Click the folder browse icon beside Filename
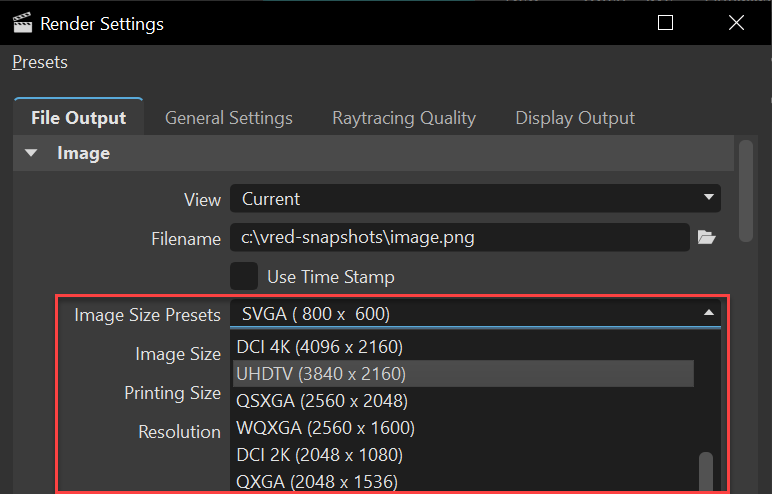Screen dimensions: 773x494 point(707,238)
